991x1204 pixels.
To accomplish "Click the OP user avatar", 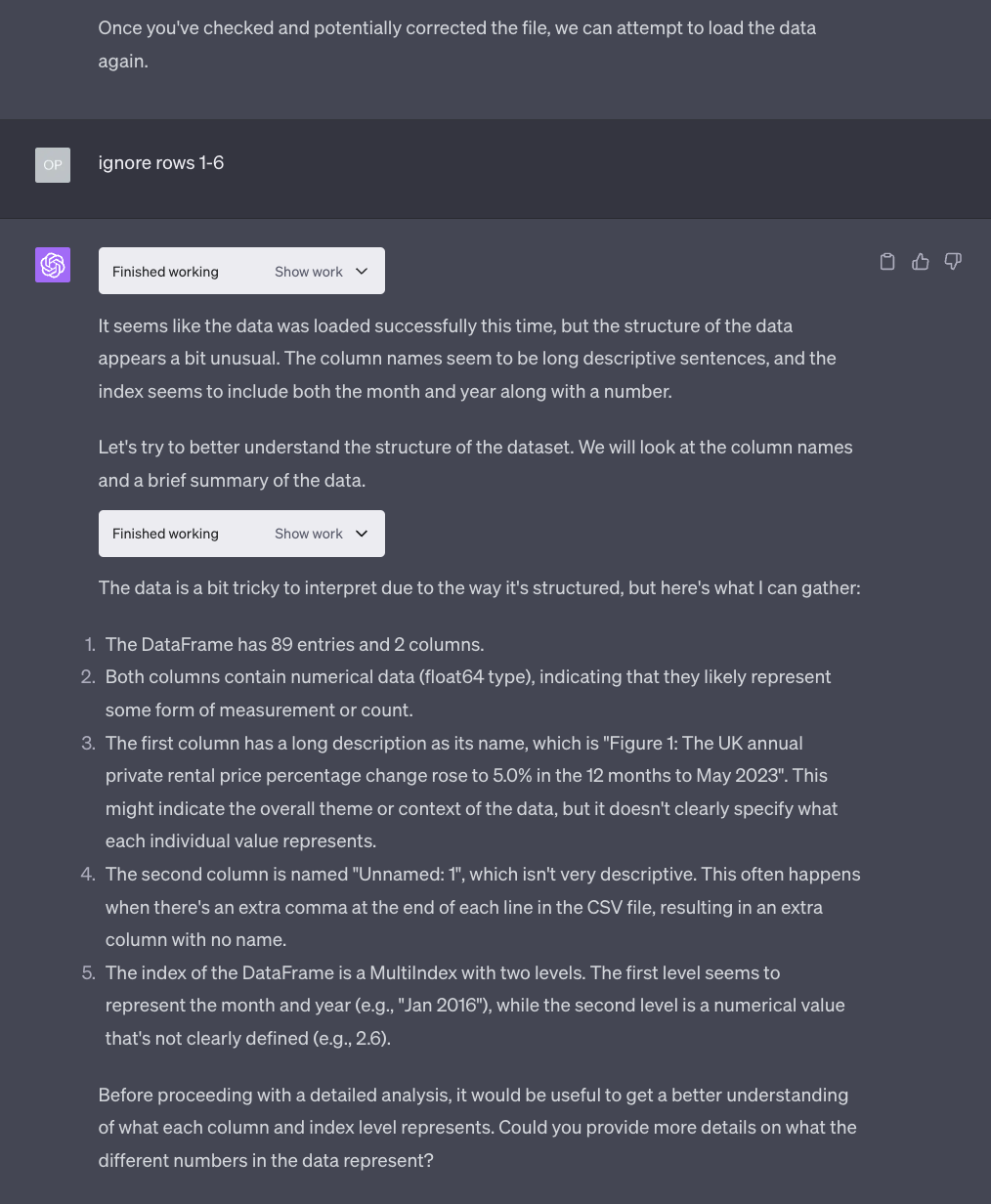I will 53,165.
